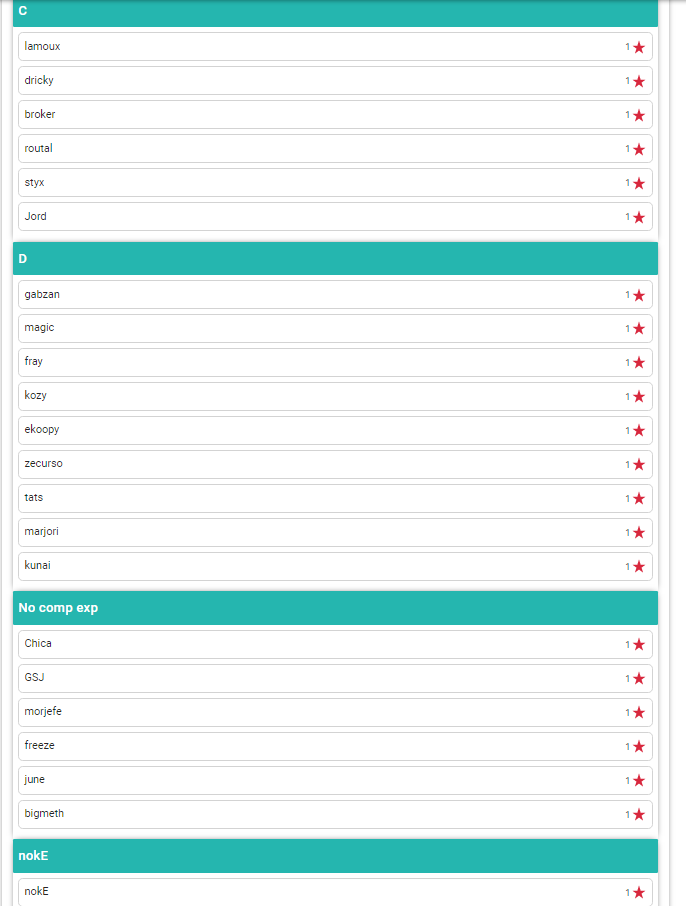Select the player name routal
686x906 pixels.
click(x=38, y=148)
